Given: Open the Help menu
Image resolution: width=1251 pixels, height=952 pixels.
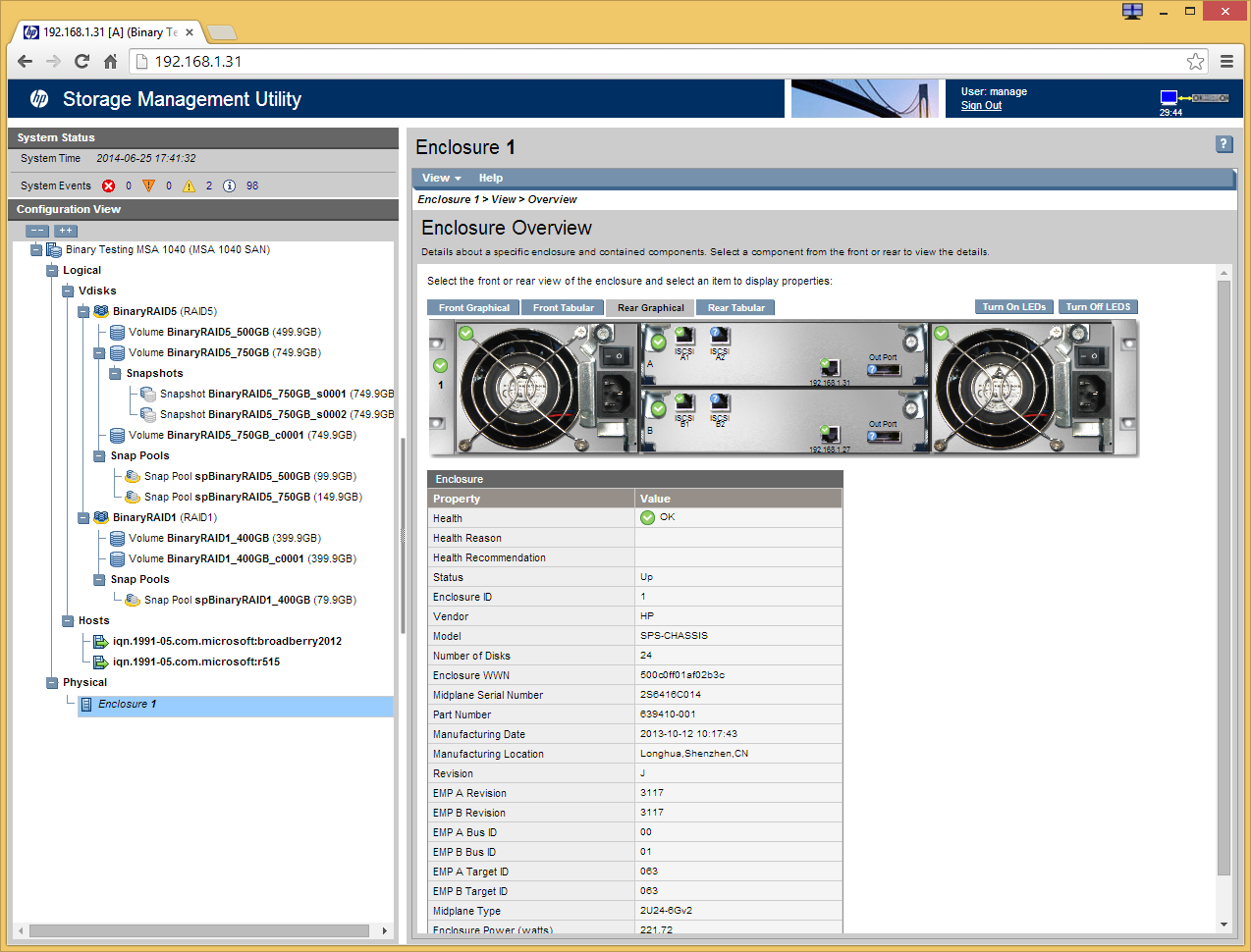Looking at the screenshot, I should point(491,178).
